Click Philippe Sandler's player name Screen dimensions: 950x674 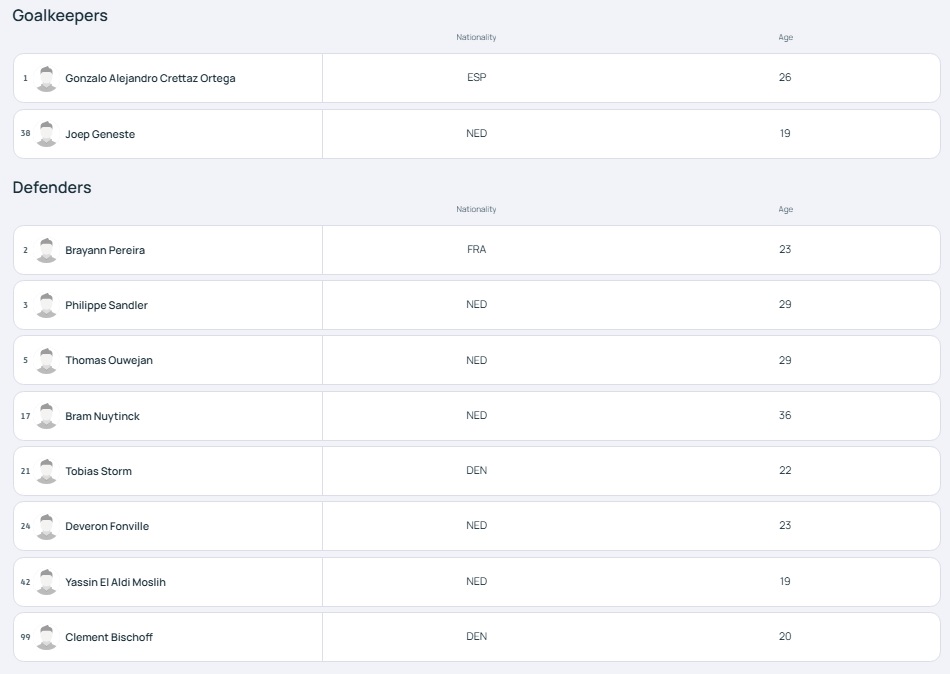point(107,305)
